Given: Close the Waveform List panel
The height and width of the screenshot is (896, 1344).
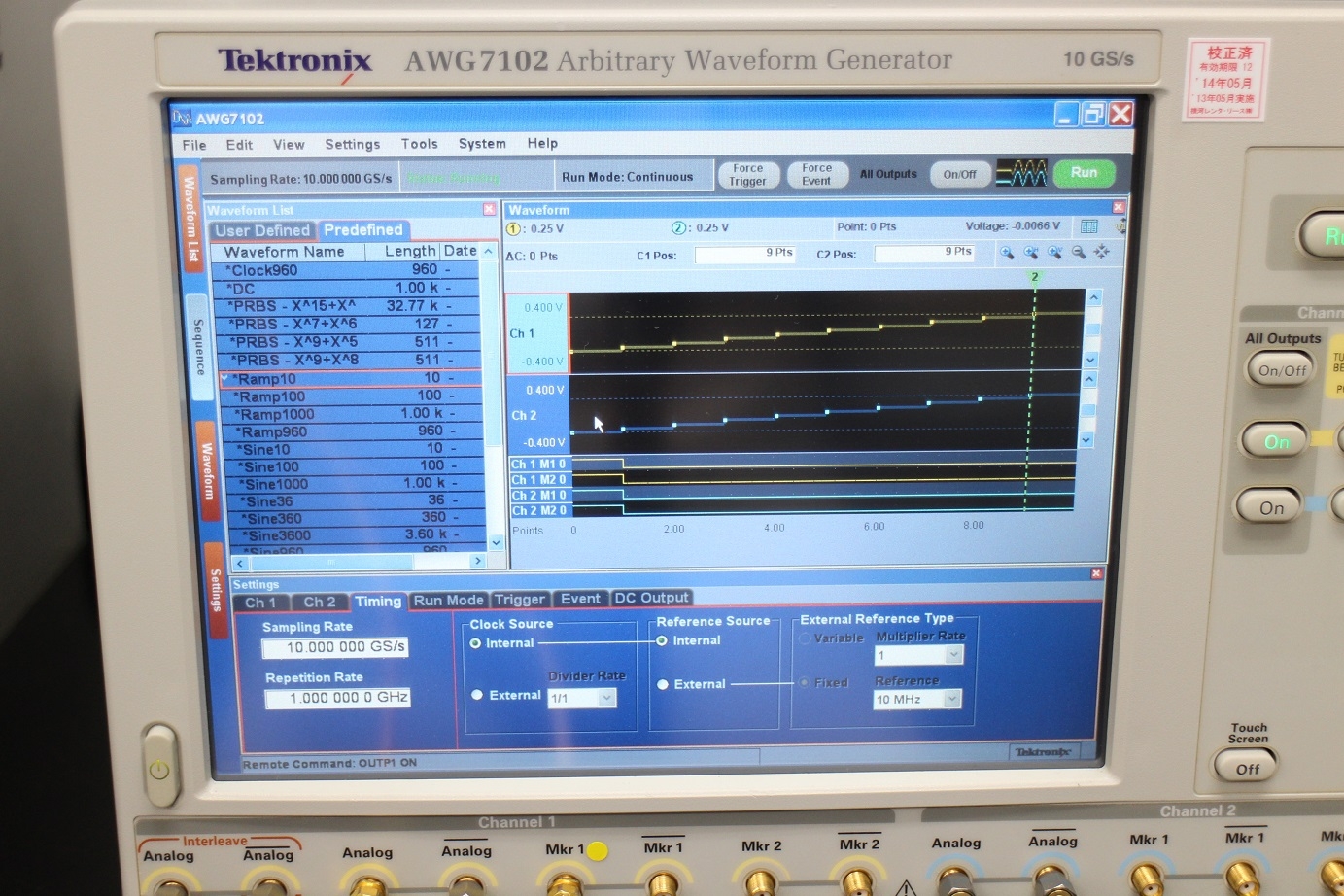Looking at the screenshot, I should pos(489,209).
